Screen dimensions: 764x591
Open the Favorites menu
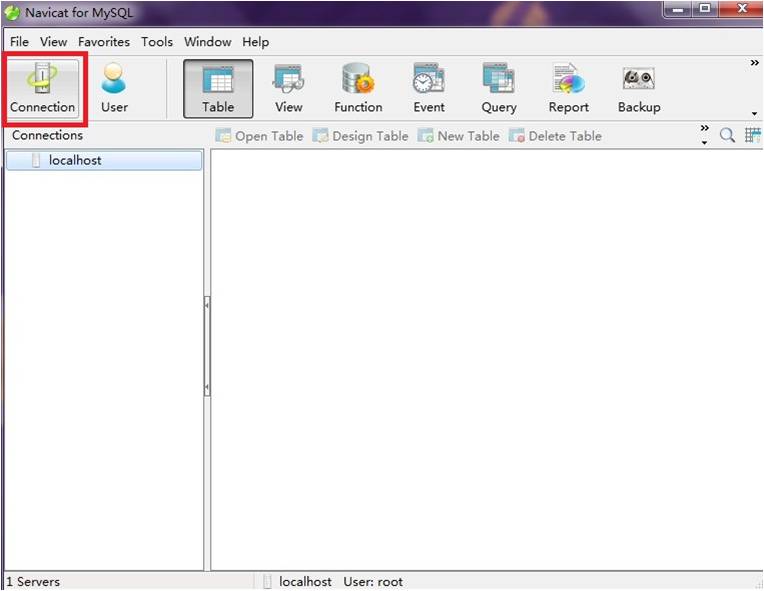tap(104, 42)
